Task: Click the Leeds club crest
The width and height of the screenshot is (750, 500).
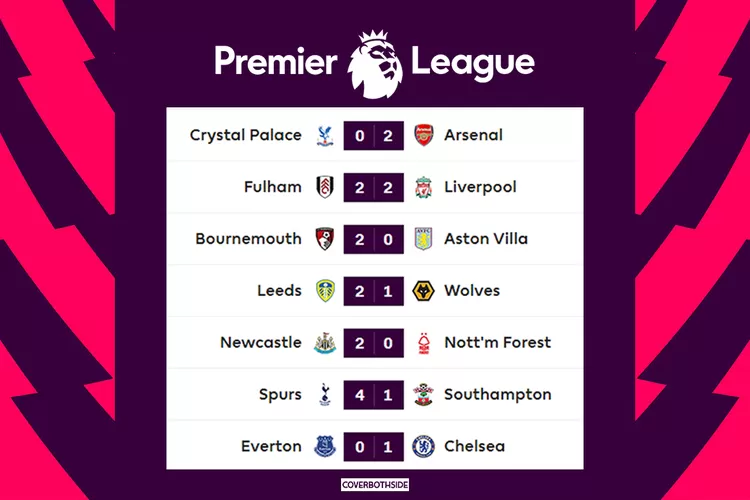Action: pyautogui.click(x=324, y=291)
